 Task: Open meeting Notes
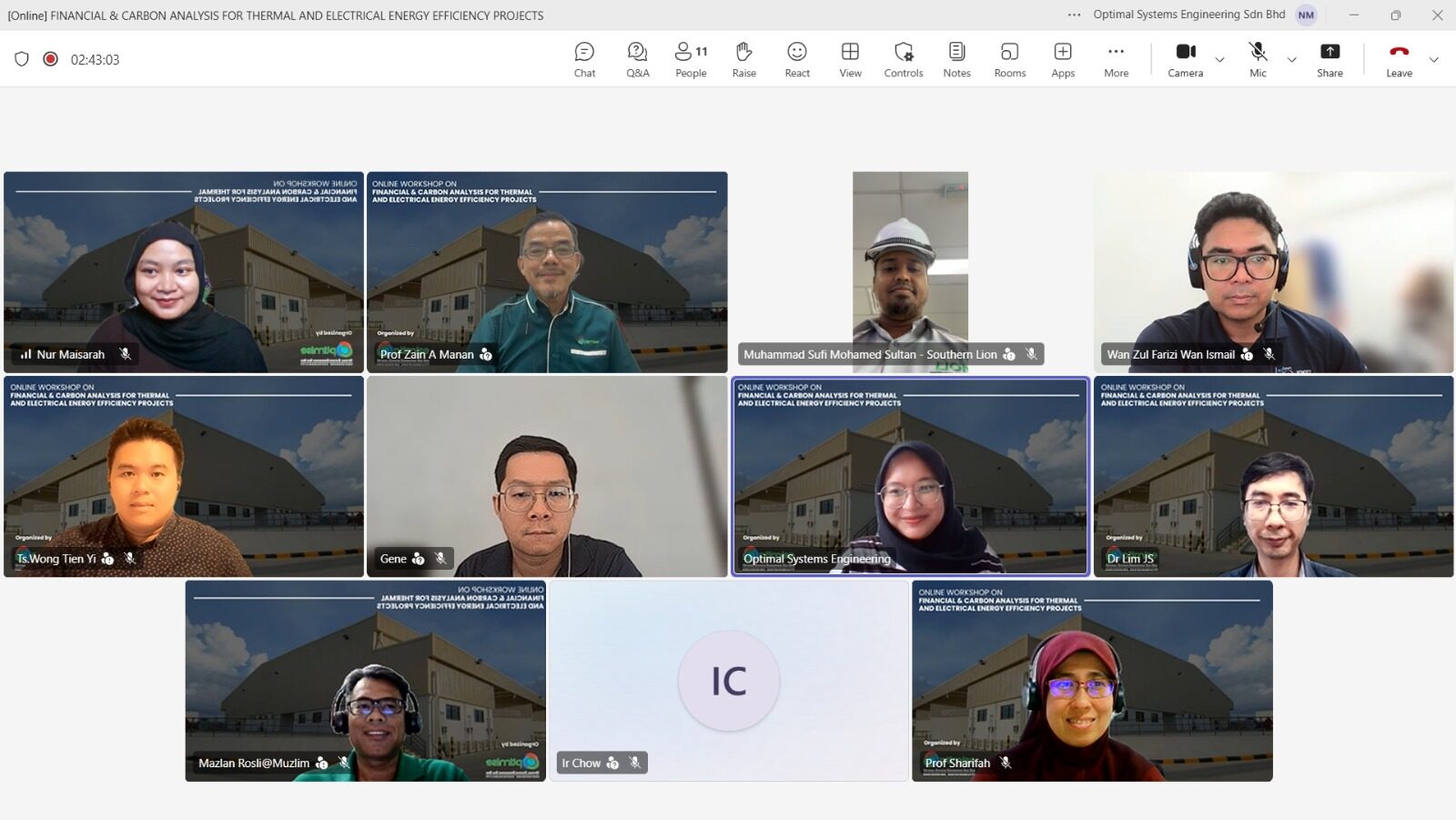pyautogui.click(x=956, y=60)
